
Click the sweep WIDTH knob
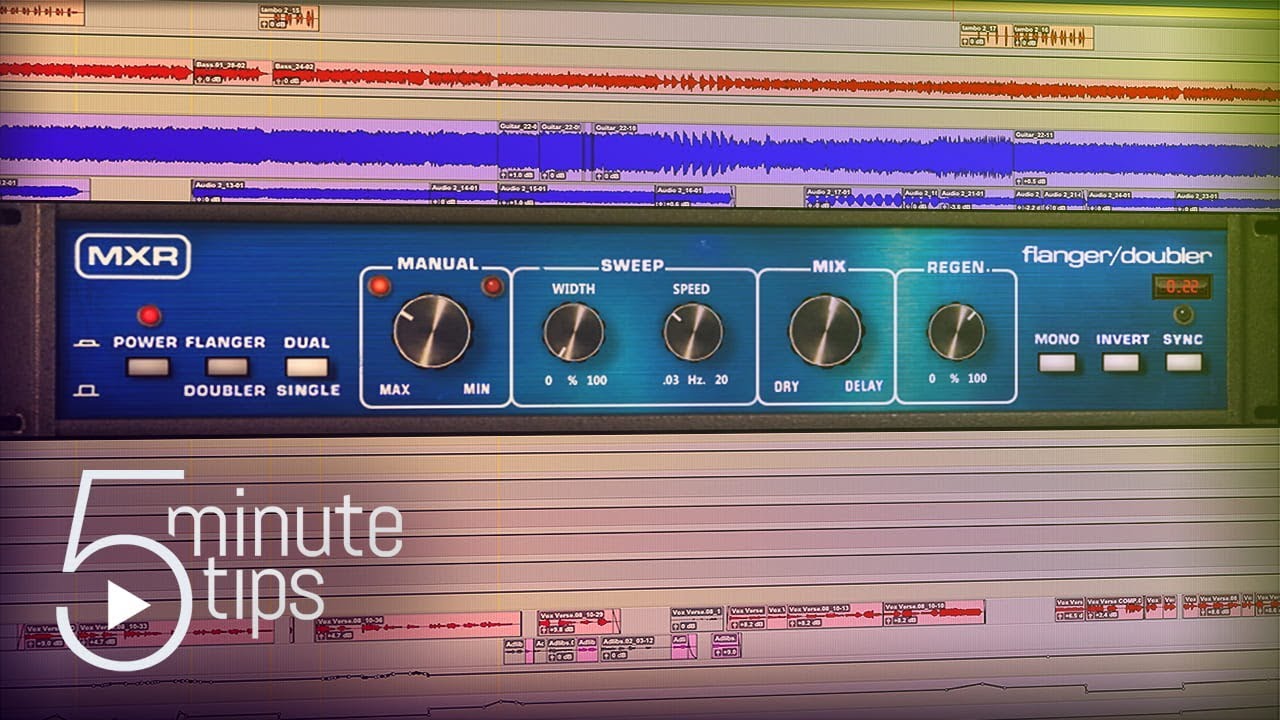pyautogui.click(x=574, y=332)
